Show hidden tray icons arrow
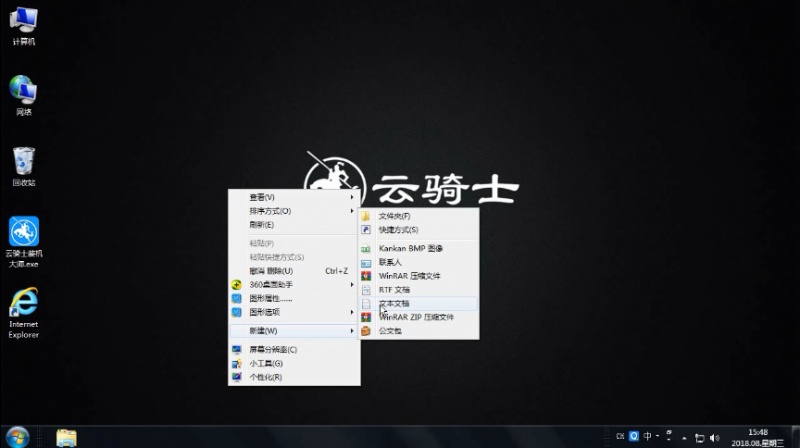The image size is (800, 448). click(x=684, y=438)
